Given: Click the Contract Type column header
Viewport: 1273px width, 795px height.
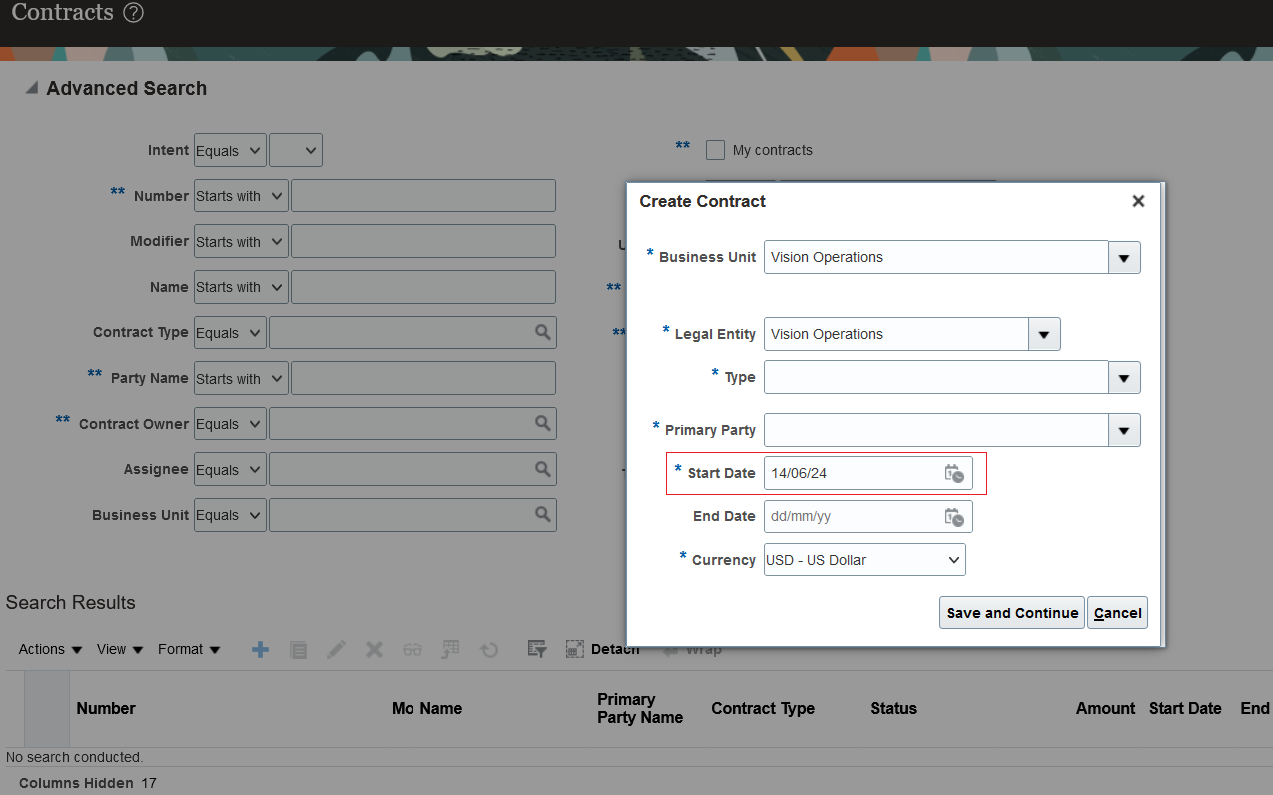Looking at the screenshot, I should coord(763,708).
